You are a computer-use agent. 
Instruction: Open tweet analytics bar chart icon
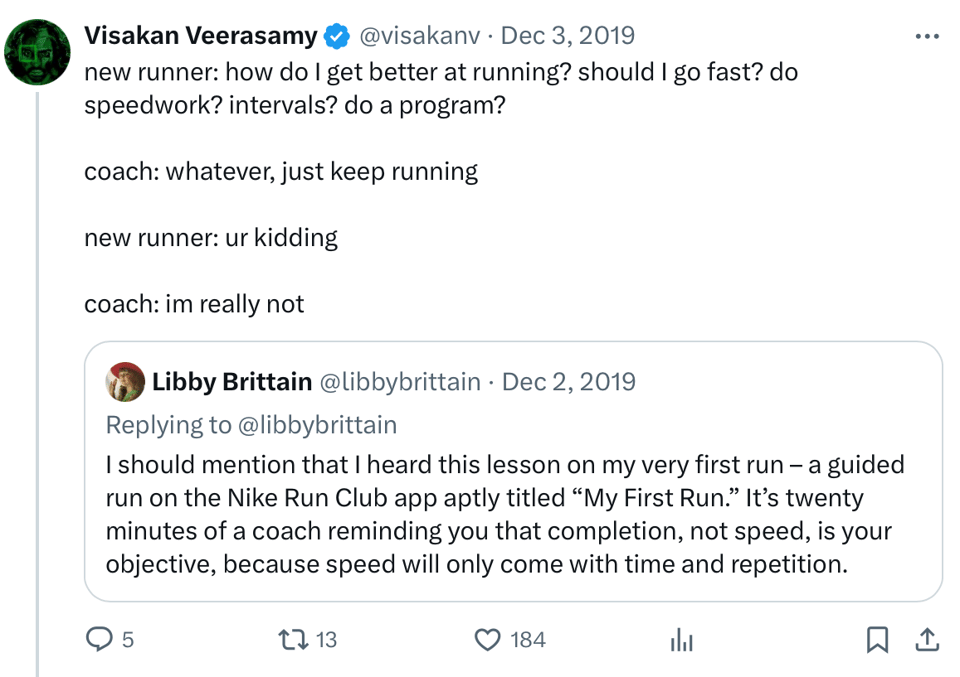[x=682, y=640]
